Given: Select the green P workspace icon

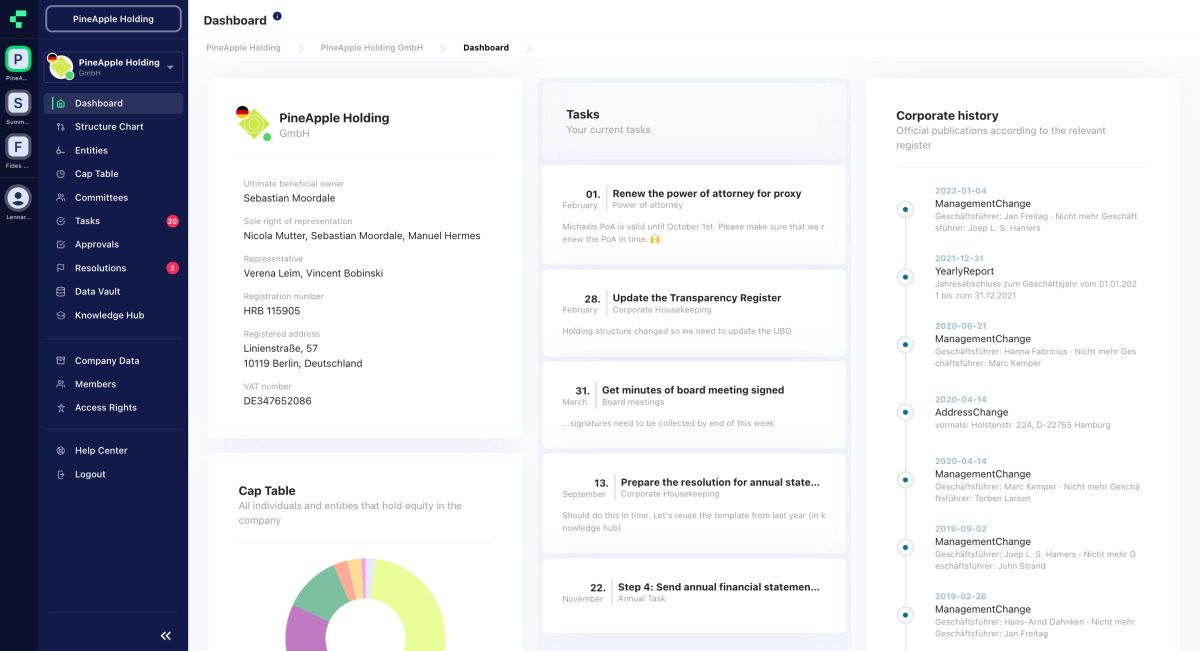Looking at the screenshot, I should pyautogui.click(x=18, y=59).
